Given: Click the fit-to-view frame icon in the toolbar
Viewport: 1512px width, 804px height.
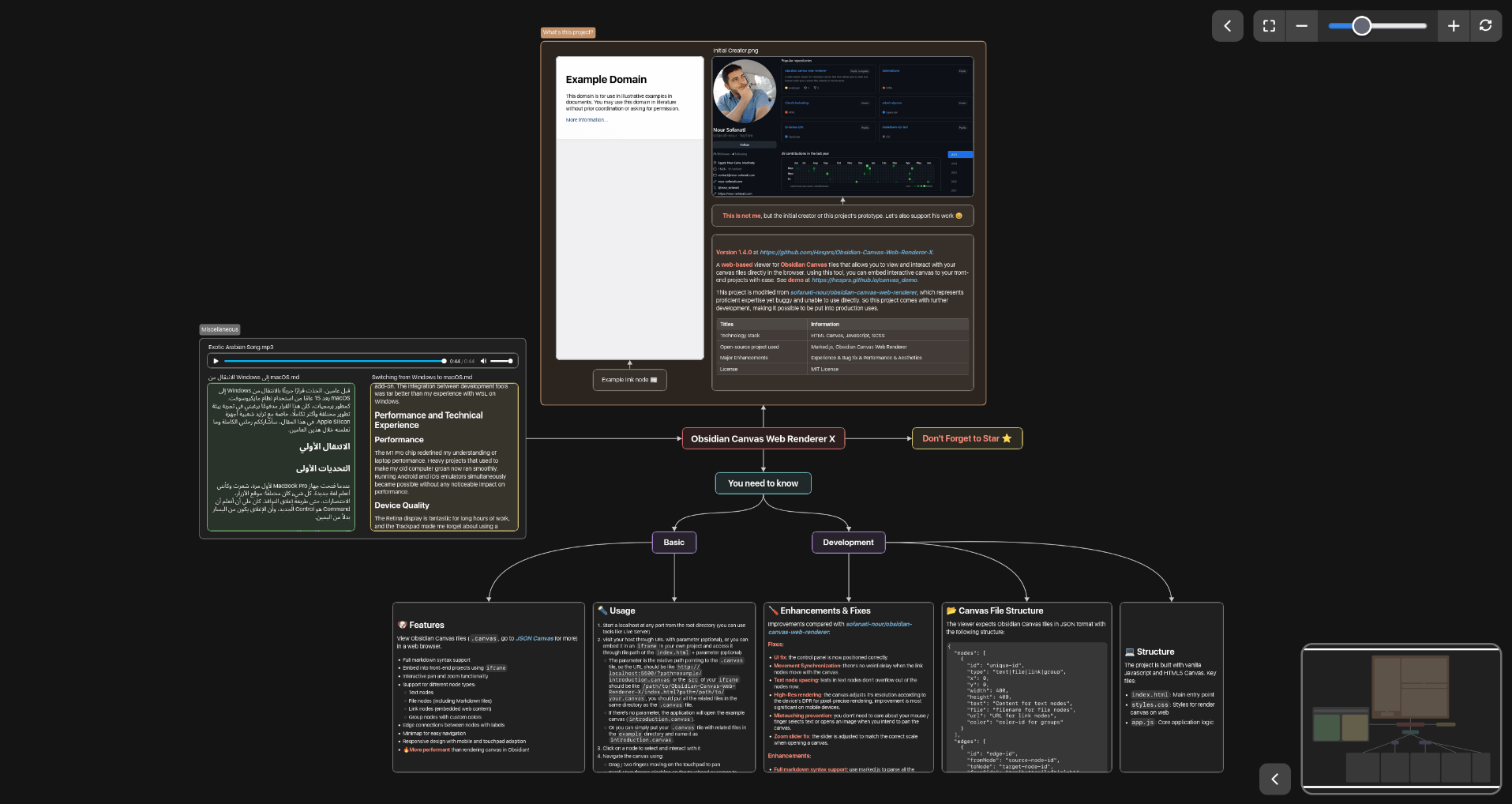Looking at the screenshot, I should [x=1269, y=25].
